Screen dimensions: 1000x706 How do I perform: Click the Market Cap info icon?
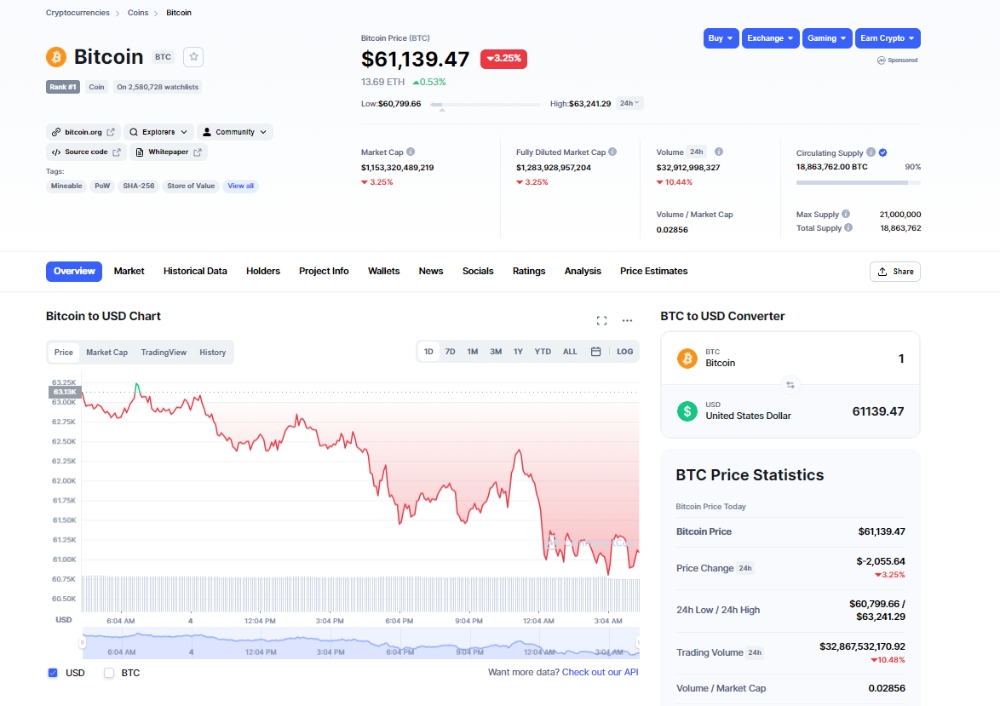tap(411, 152)
